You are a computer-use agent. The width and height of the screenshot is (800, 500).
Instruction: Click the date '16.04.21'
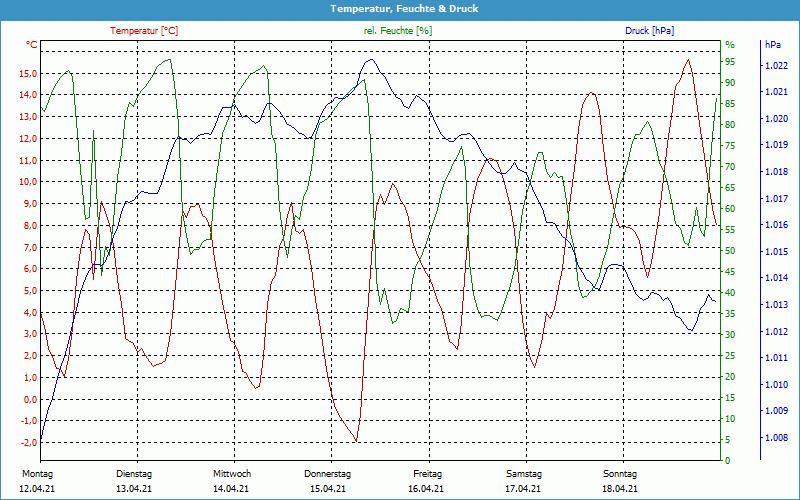tap(426, 489)
